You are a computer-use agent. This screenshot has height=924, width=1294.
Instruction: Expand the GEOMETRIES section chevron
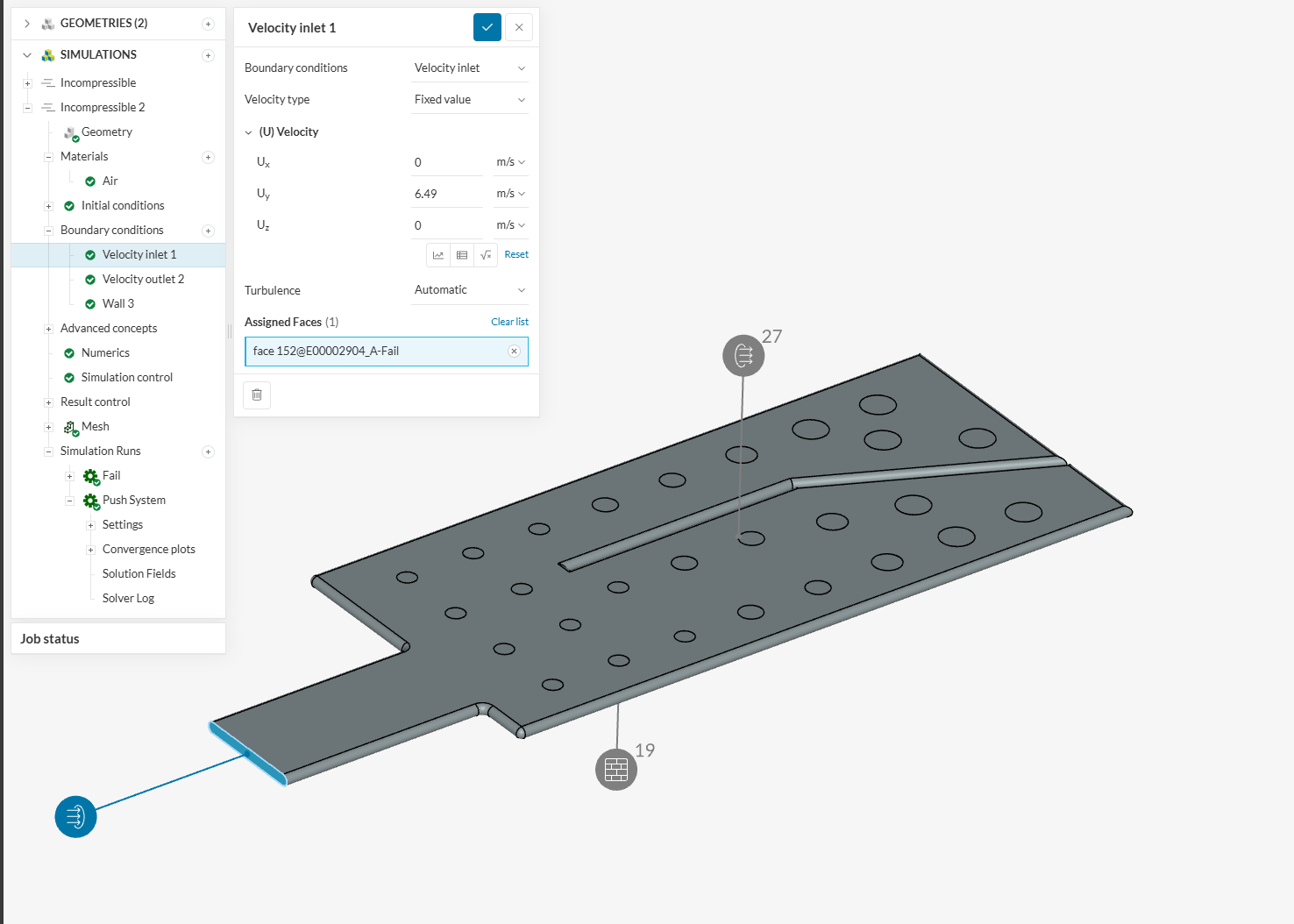27,24
